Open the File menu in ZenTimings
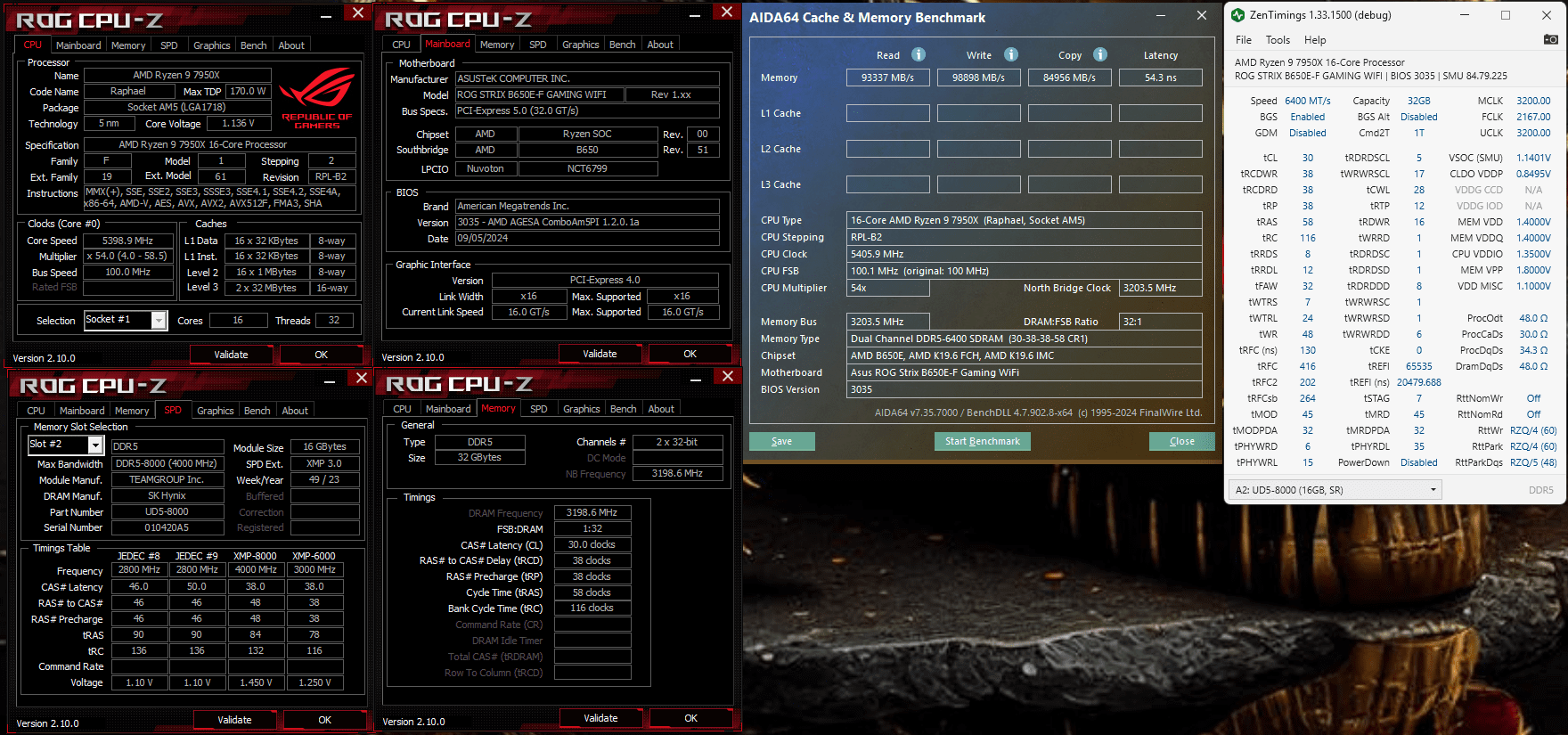Image resolution: width=1568 pixels, height=735 pixels. pos(1243,40)
